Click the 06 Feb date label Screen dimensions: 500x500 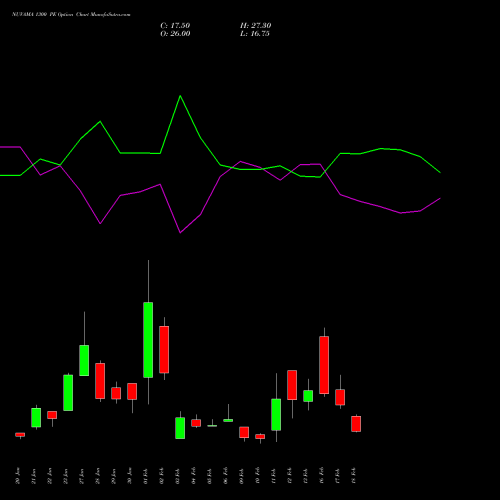click(226, 476)
